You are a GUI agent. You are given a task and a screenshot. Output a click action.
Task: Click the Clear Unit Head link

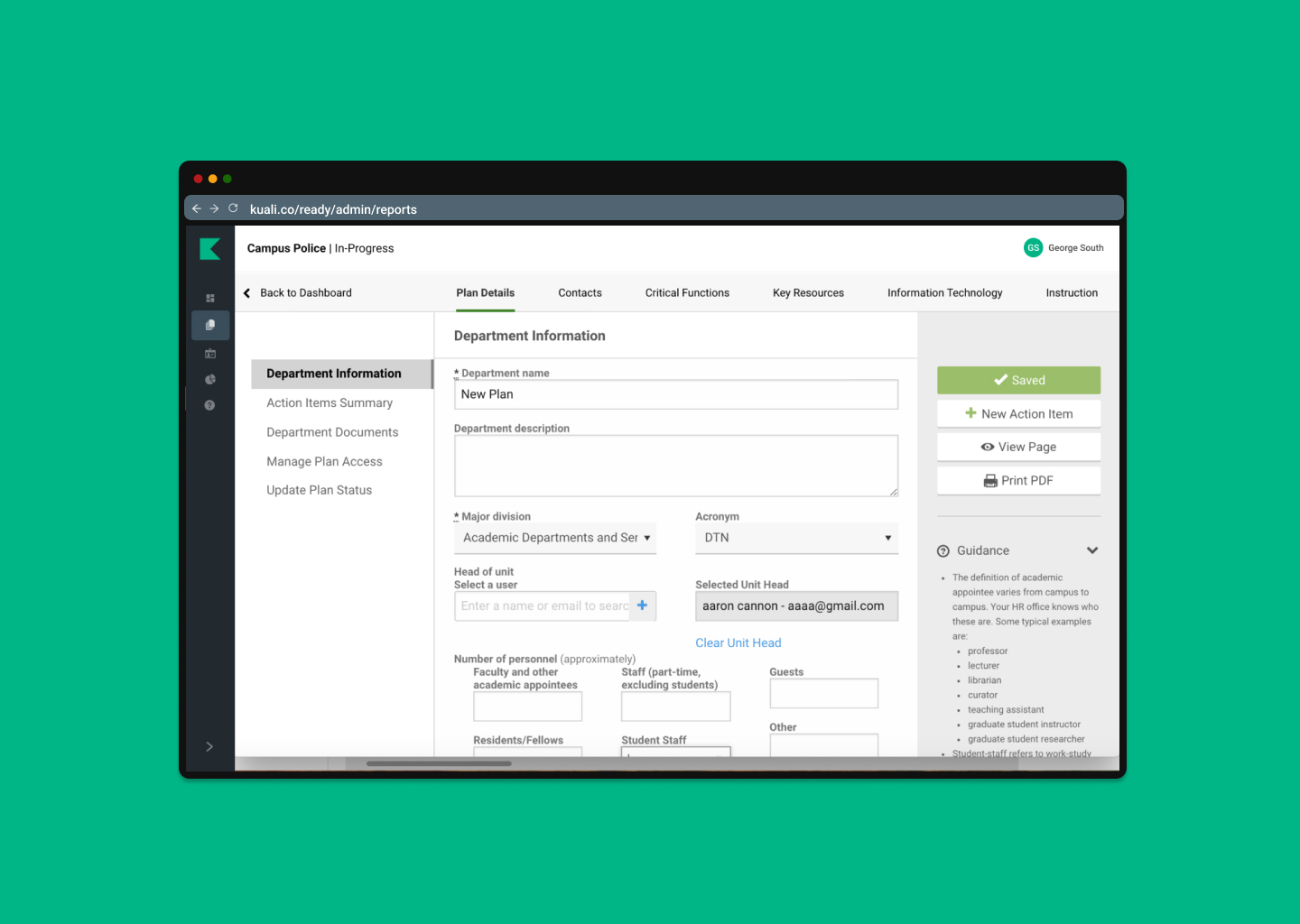click(x=738, y=643)
